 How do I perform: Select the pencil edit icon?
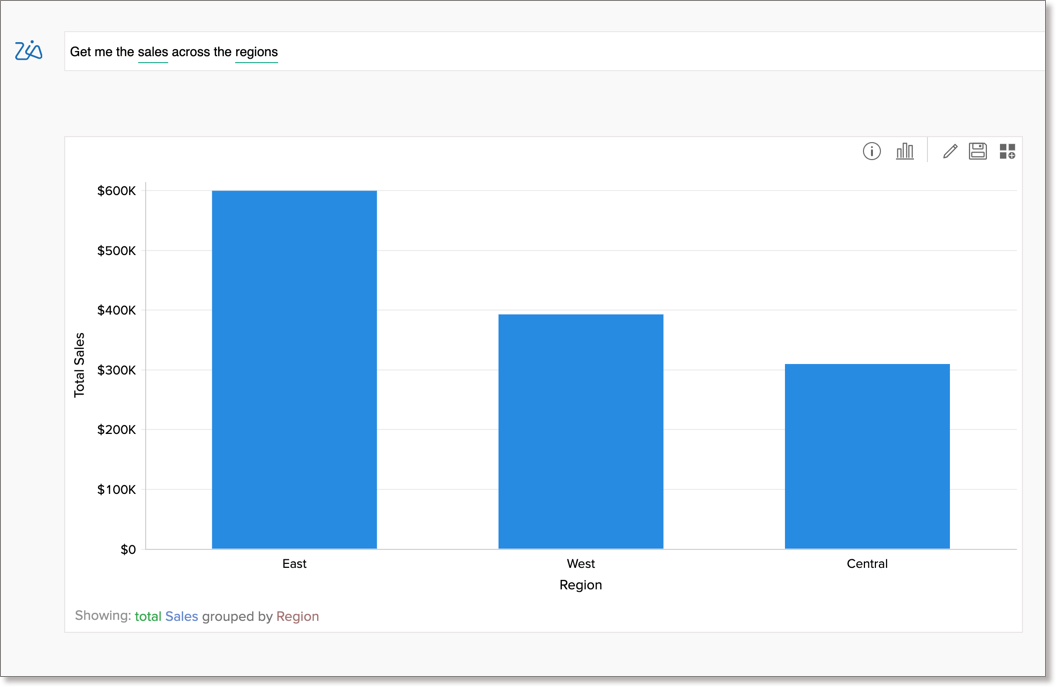coord(949,150)
